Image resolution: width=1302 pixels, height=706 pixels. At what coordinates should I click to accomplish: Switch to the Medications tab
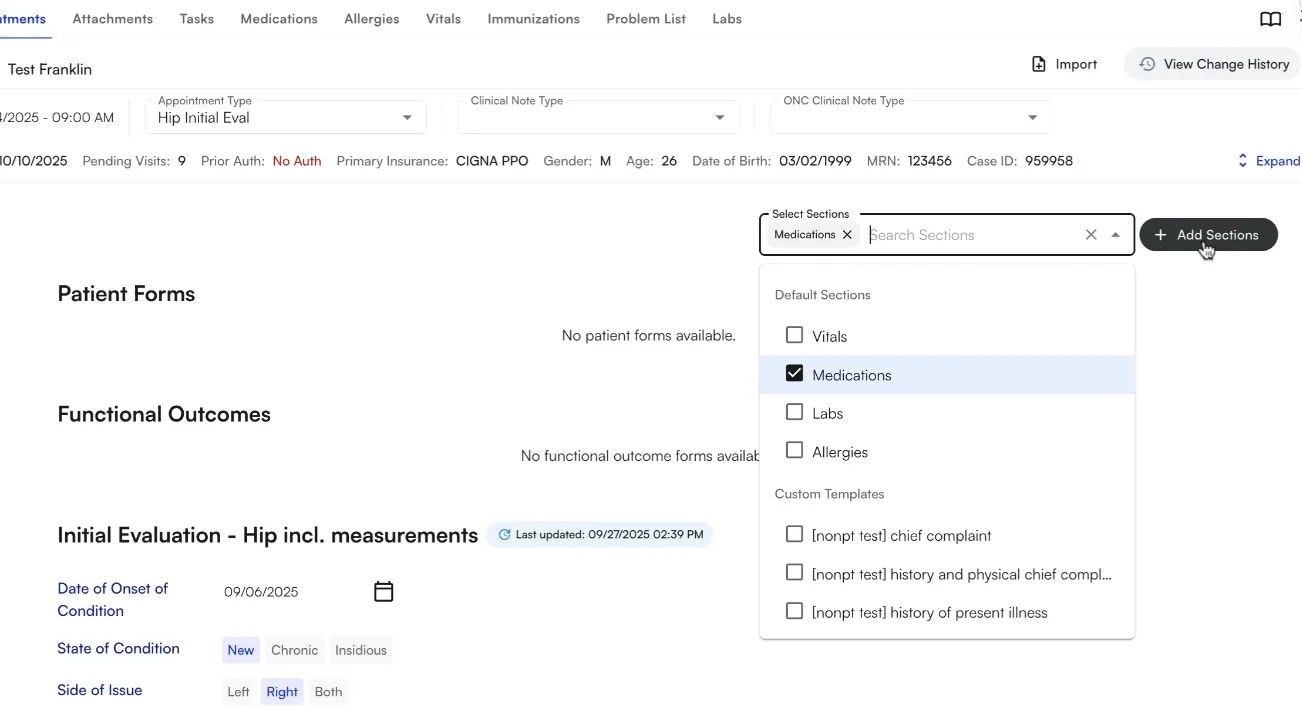[x=278, y=18]
